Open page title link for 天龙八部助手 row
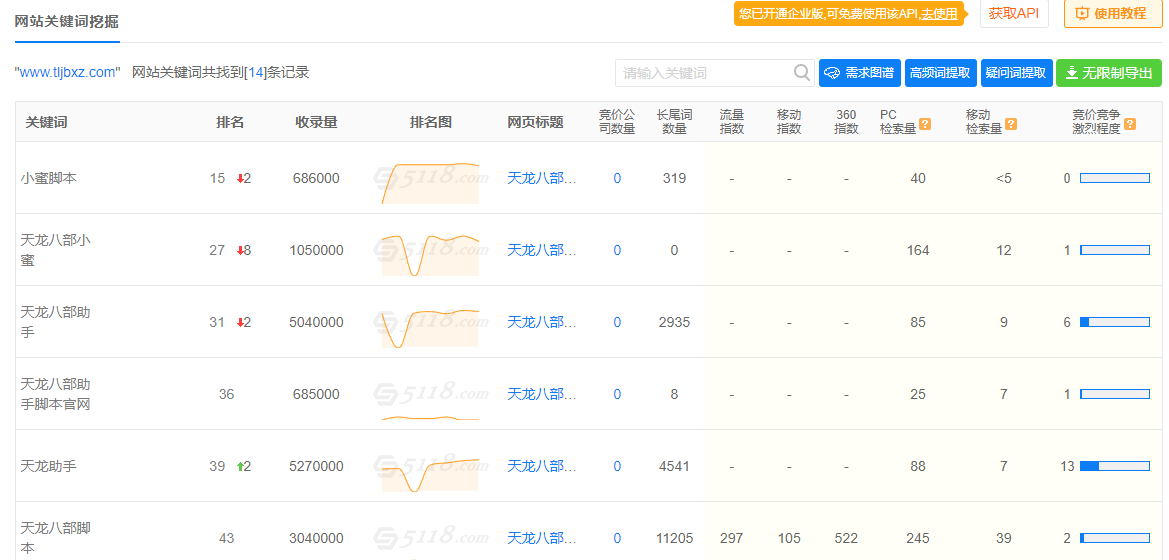 click(x=542, y=322)
